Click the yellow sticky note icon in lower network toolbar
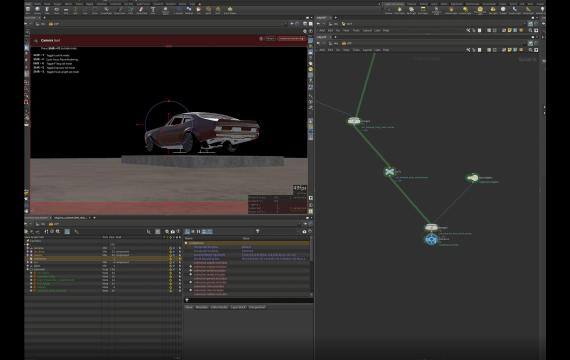This screenshot has height=360, width=570. 509,50
